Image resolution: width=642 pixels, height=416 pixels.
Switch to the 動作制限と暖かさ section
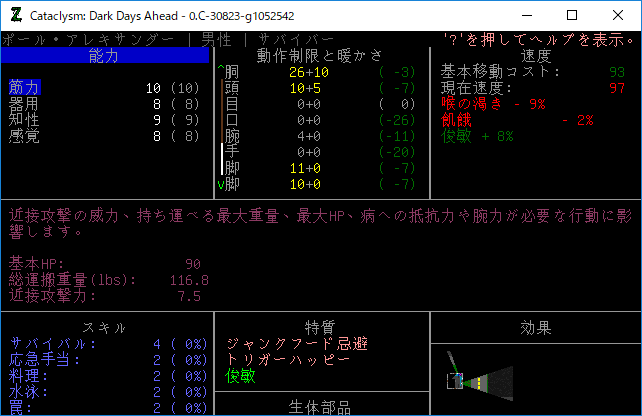(319, 56)
